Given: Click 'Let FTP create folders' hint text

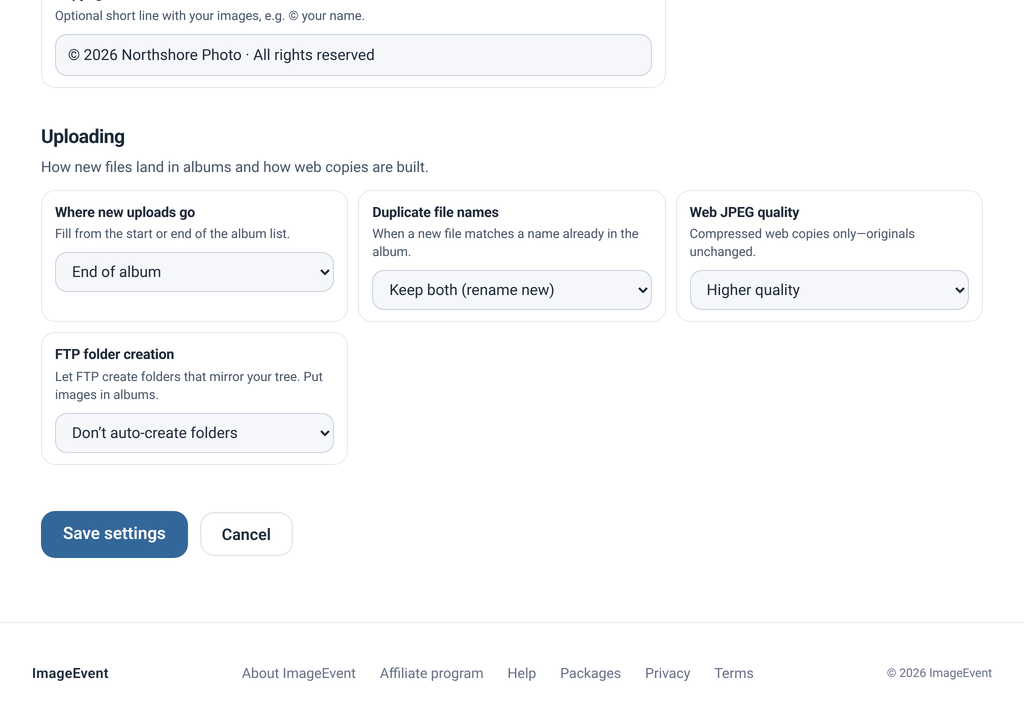Looking at the screenshot, I should pos(189,385).
